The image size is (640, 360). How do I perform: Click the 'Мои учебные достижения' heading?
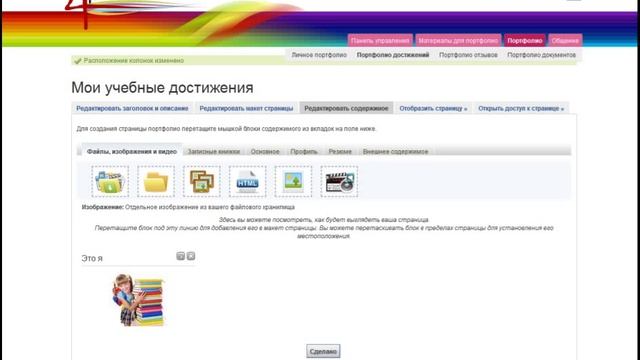point(162,88)
